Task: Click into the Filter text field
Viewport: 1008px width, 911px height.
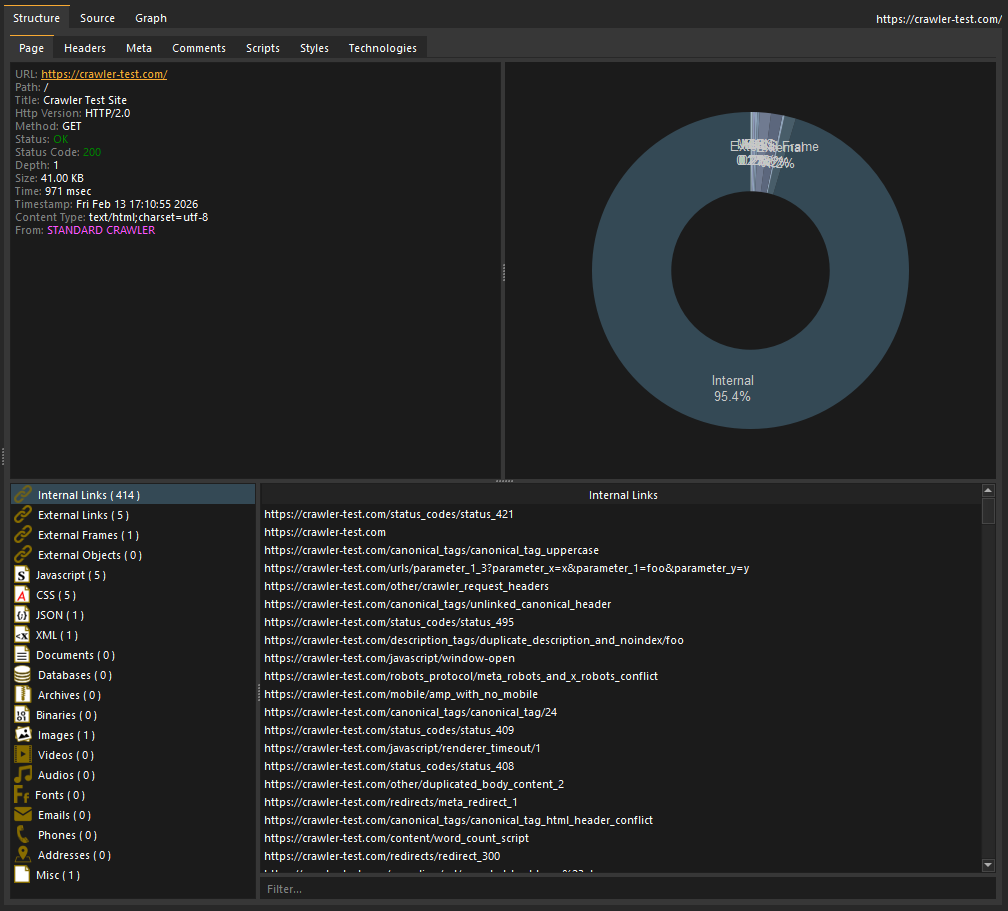Action: point(627,888)
